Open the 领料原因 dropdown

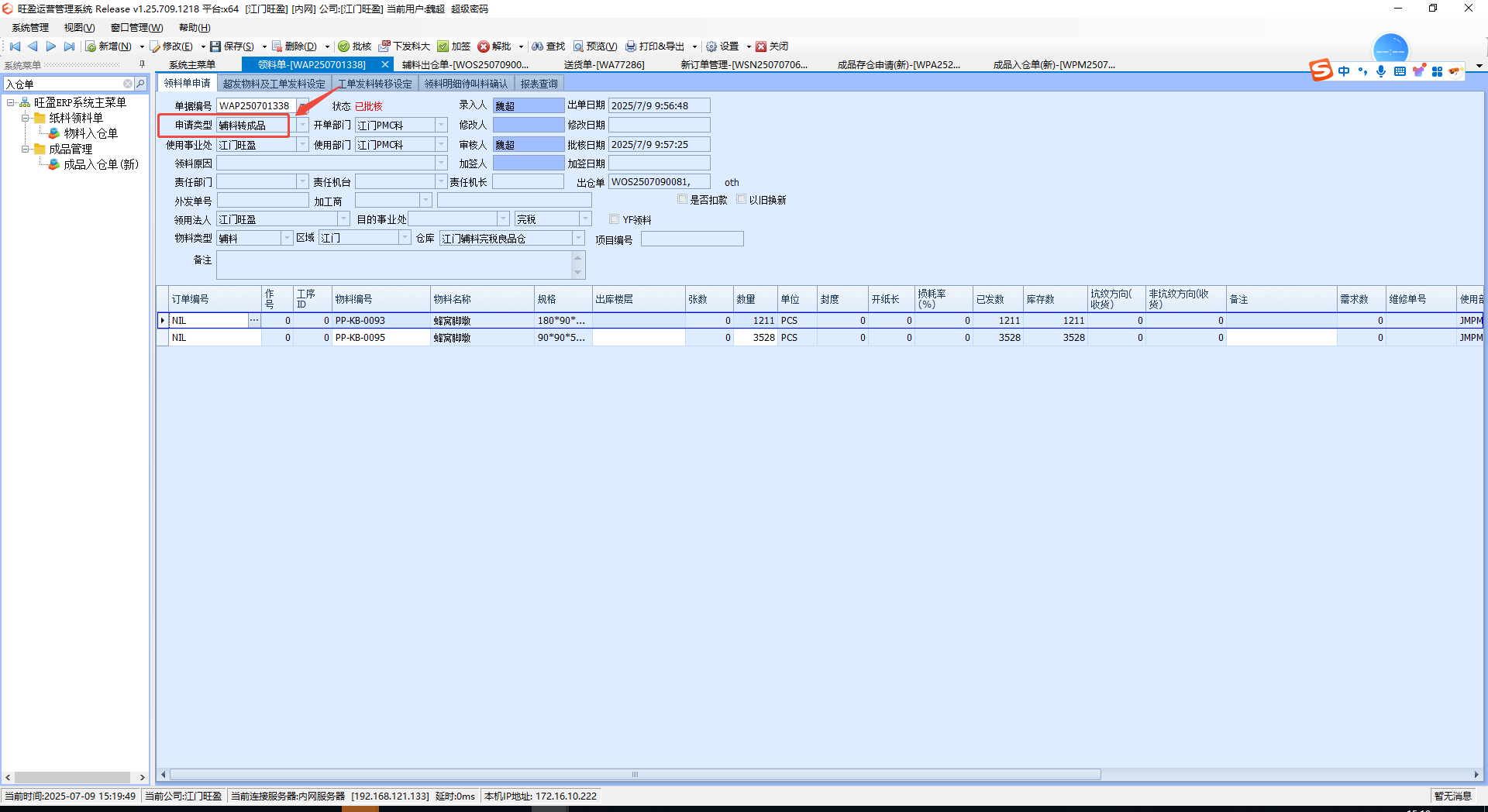tap(442, 163)
